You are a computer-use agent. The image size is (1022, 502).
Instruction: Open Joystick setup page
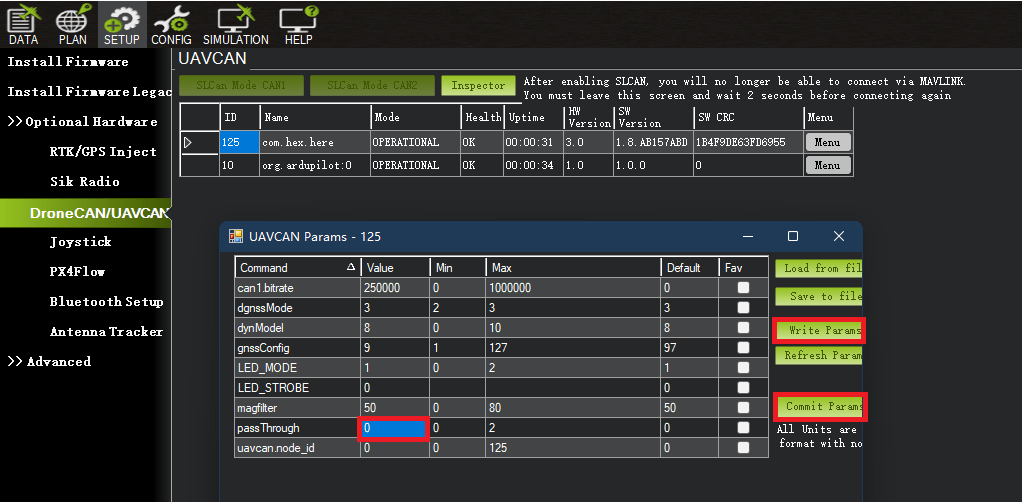pyautogui.click(x=80, y=242)
